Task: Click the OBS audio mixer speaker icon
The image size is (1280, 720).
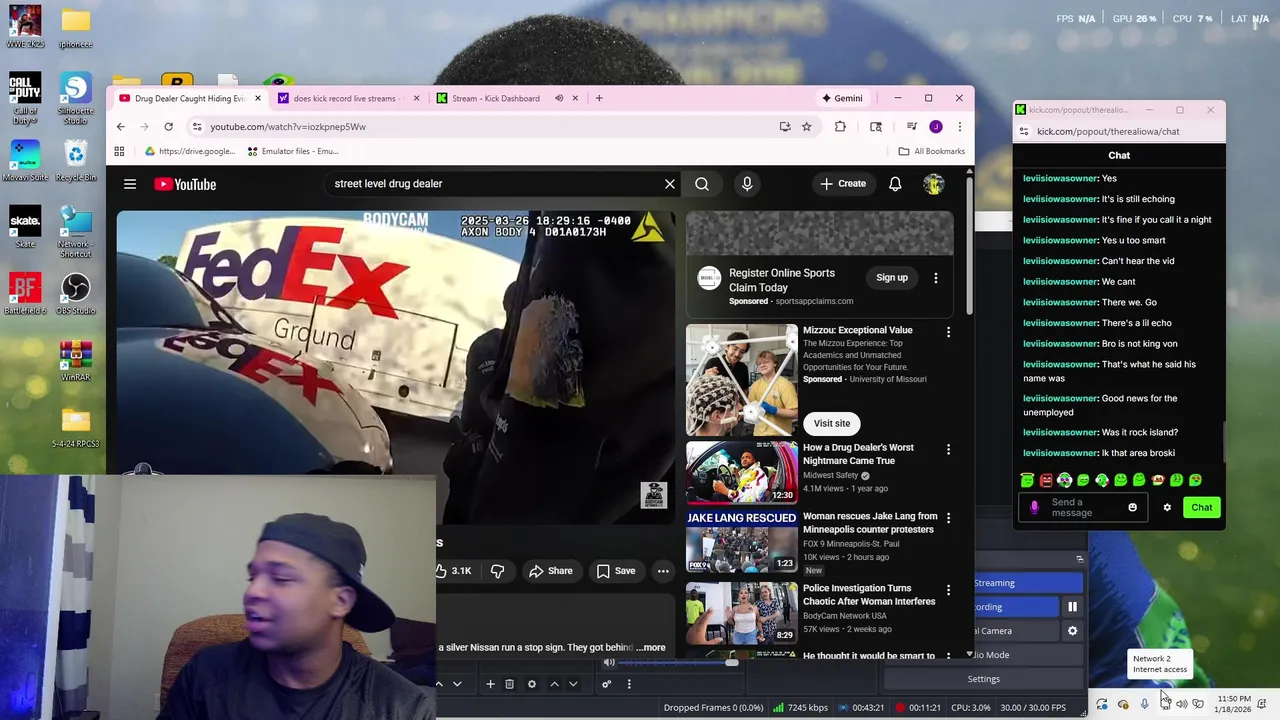Action: coord(609,663)
